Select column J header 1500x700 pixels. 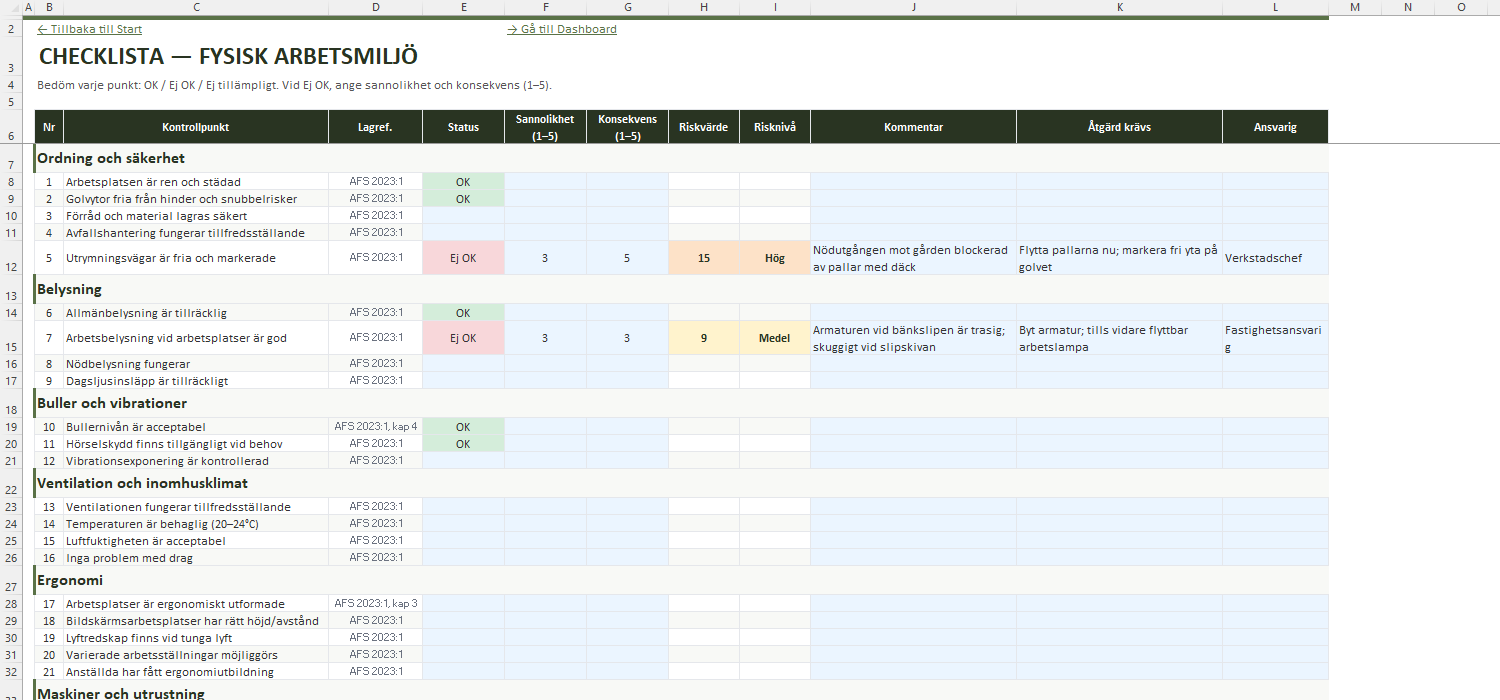913,7
